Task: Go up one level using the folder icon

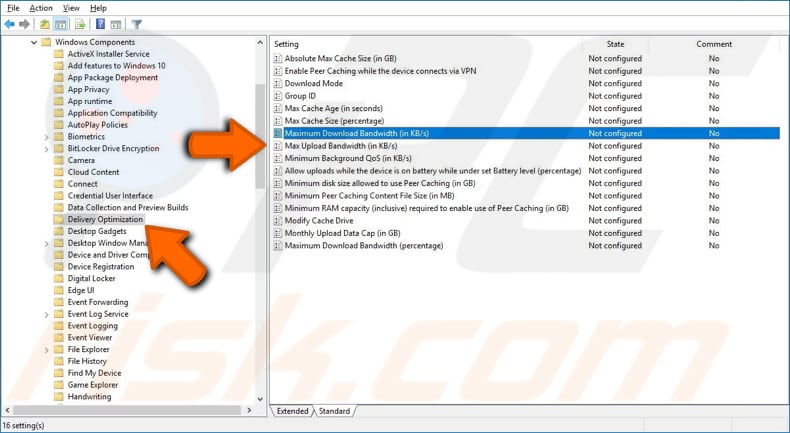Action: pos(45,24)
